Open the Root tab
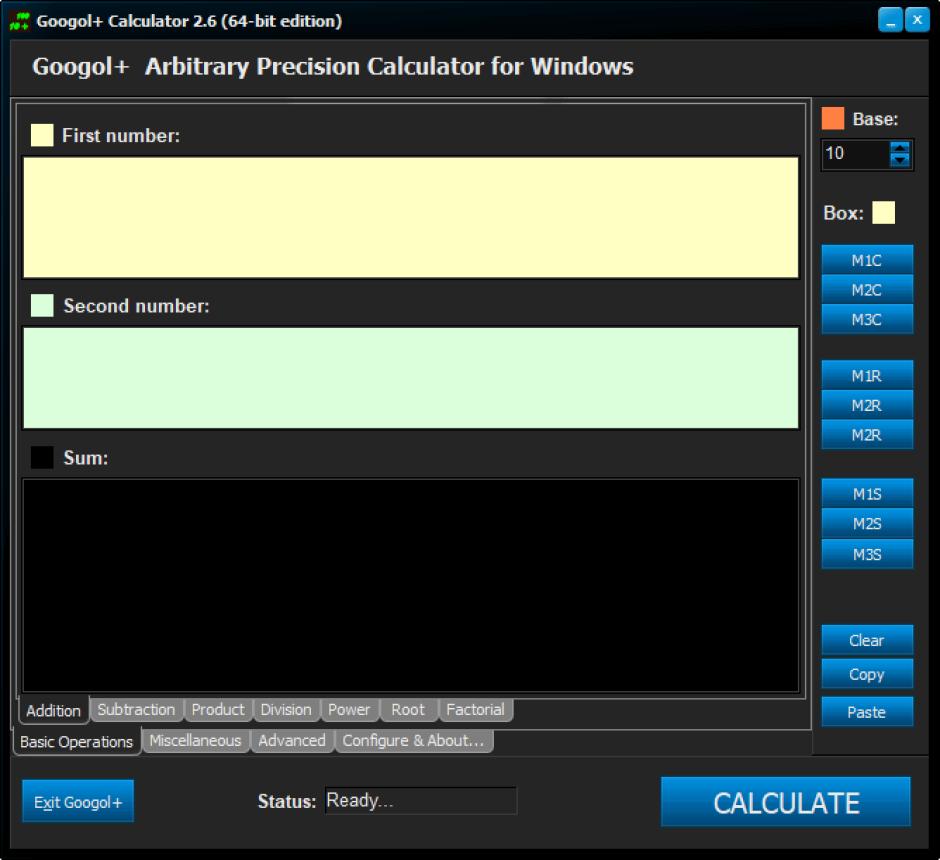The width and height of the screenshot is (940, 860). tap(408, 710)
